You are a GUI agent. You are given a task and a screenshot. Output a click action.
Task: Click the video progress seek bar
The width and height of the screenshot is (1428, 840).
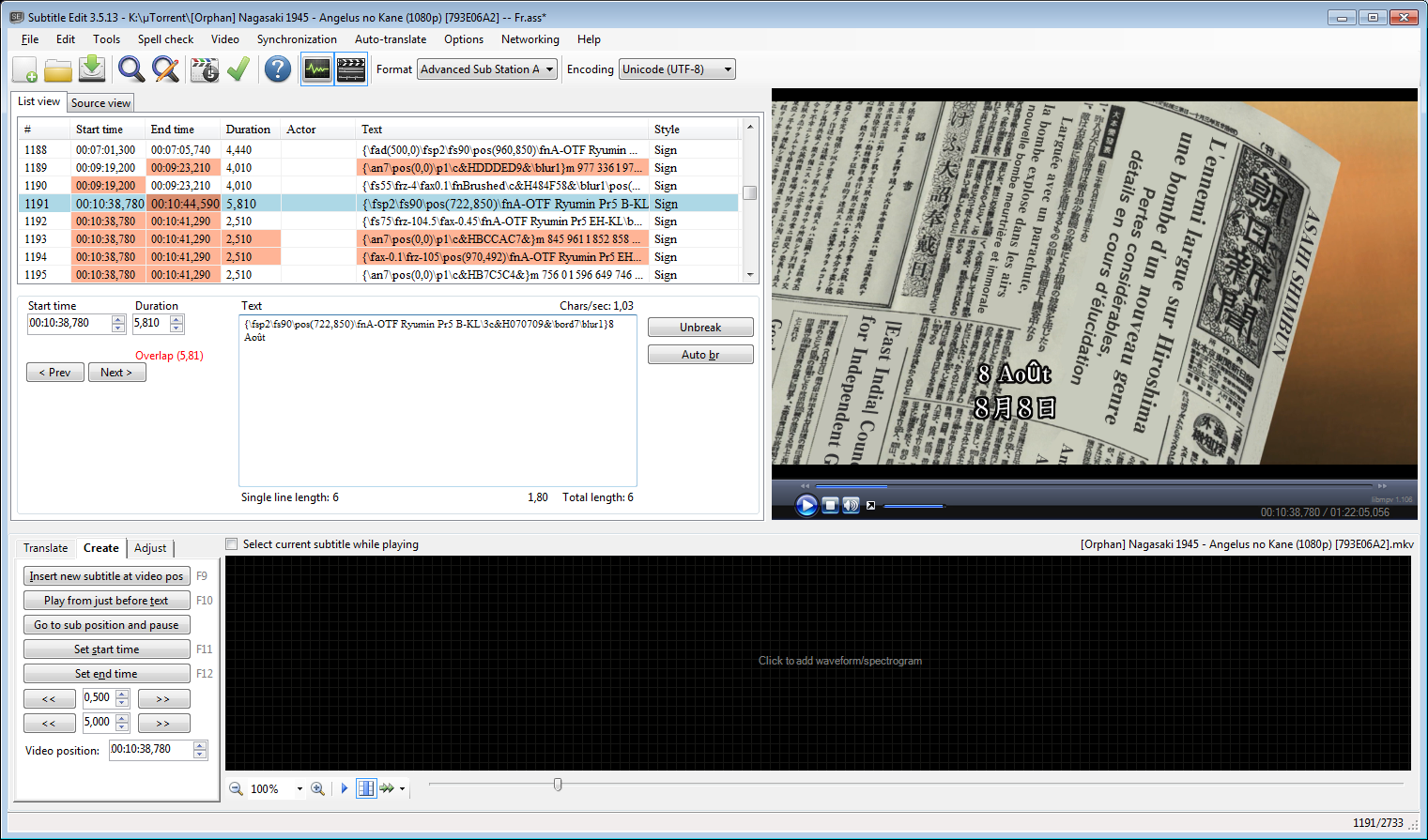[x=1095, y=485]
